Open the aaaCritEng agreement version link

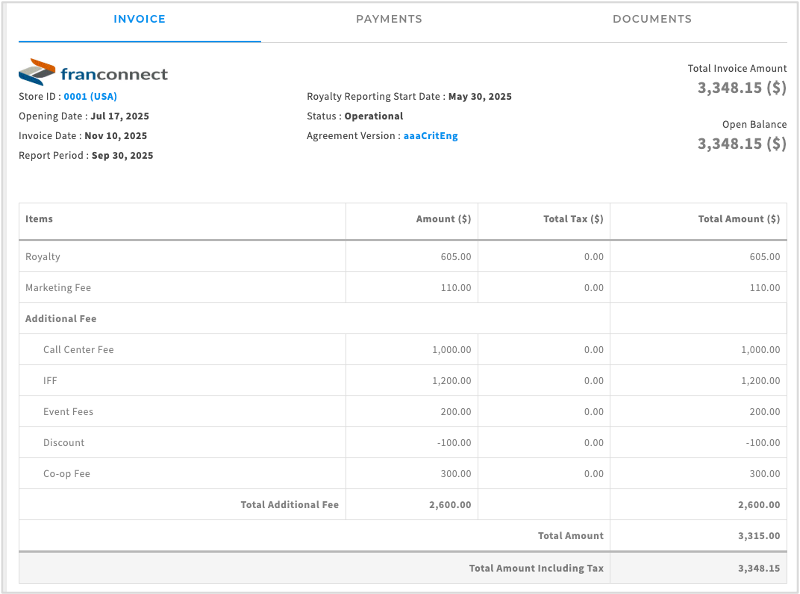coord(430,135)
